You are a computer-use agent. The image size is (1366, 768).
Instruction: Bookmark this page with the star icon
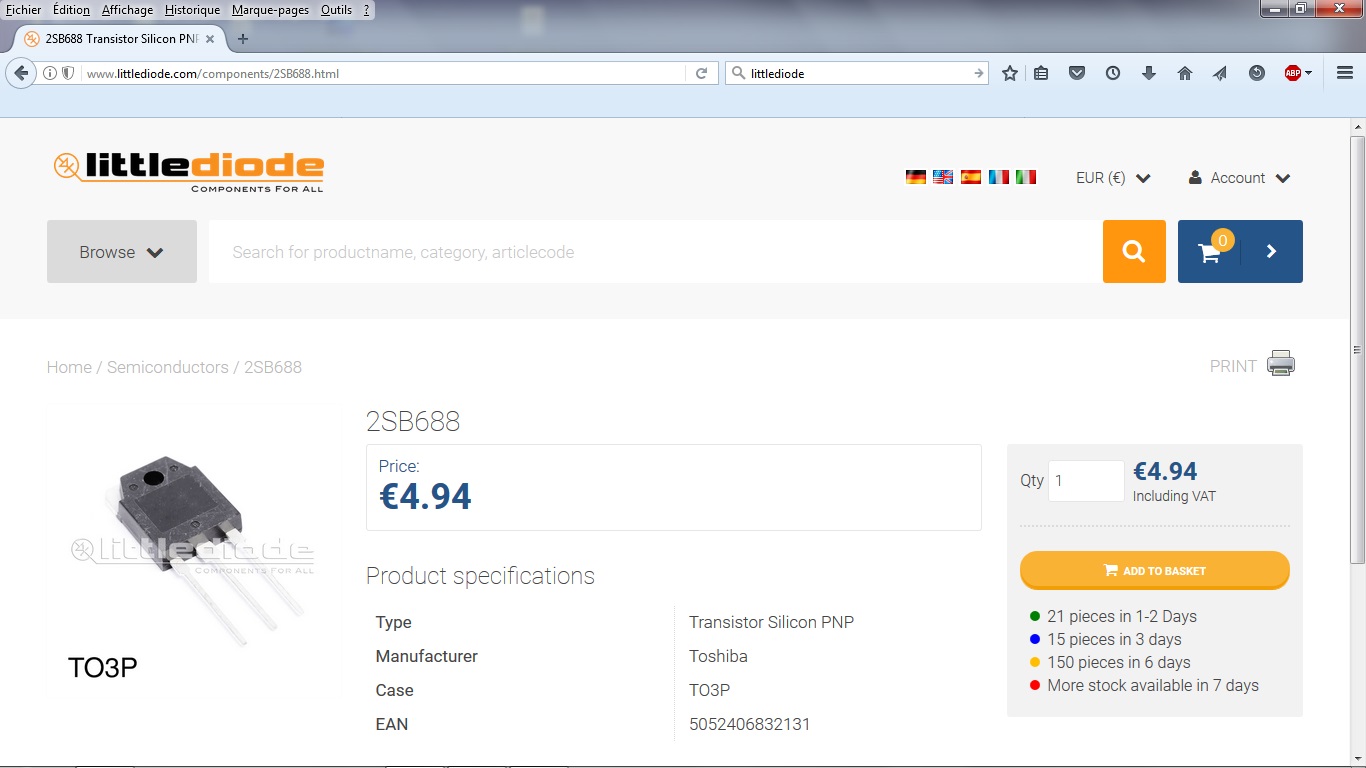(1010, 73)
